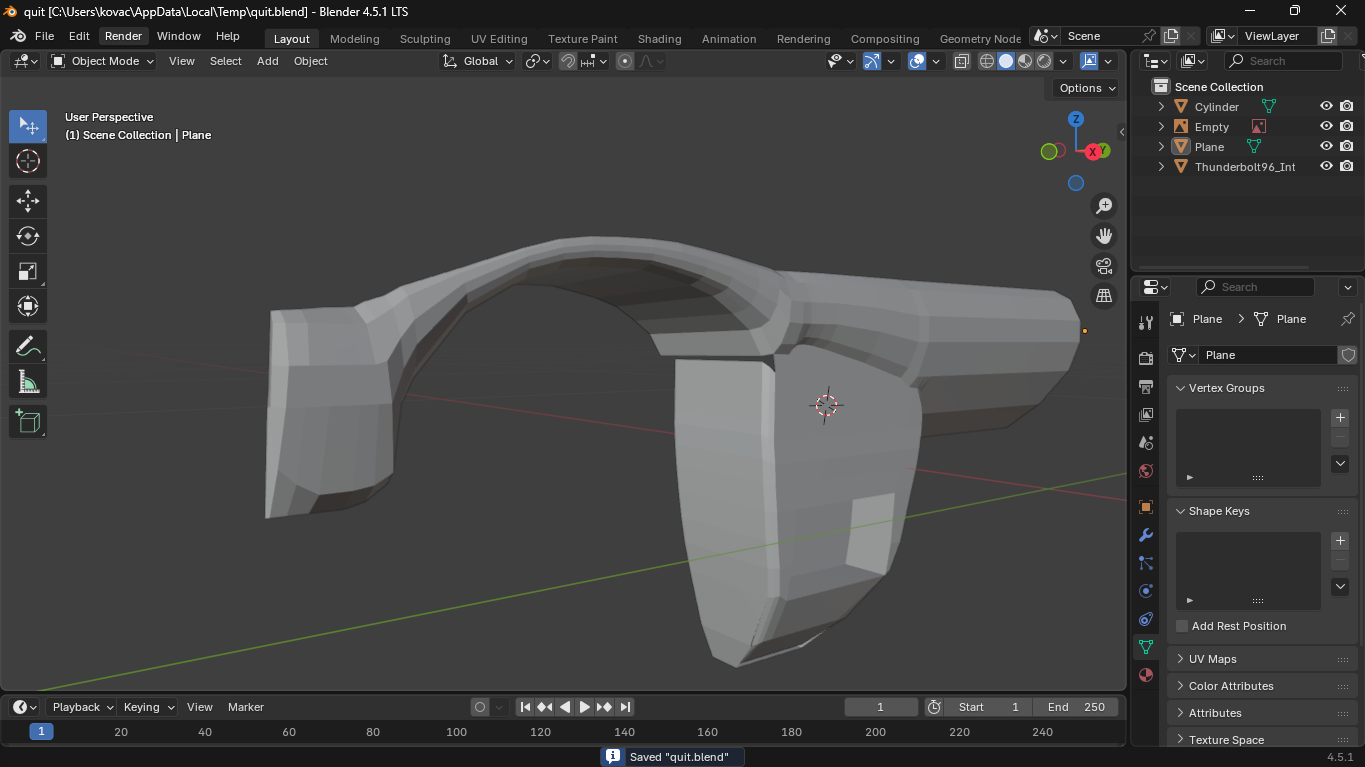Expand the Thunderbolt96_Int outliner item

1161,167
